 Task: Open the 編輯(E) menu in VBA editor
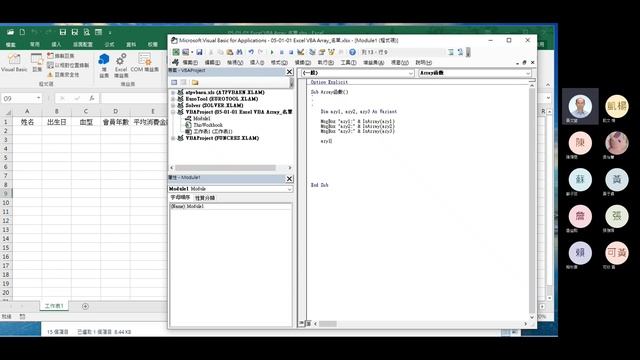[x=212, y=62]
